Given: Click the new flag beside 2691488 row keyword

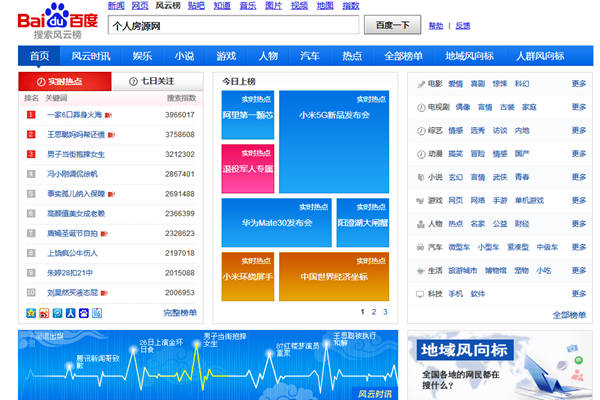Looking at the screenshot, I should (111, 194).
